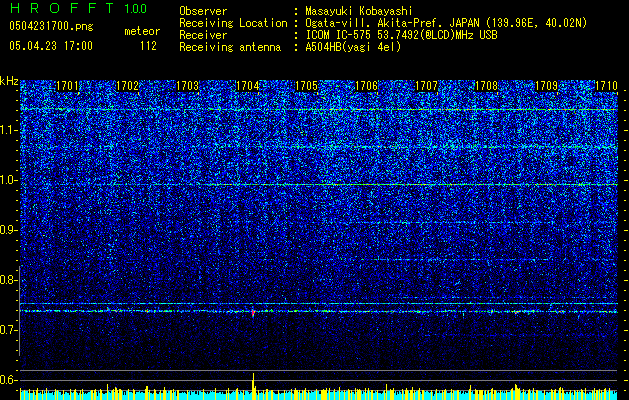Click the 1.0 frequency axis label

(8, 180)
